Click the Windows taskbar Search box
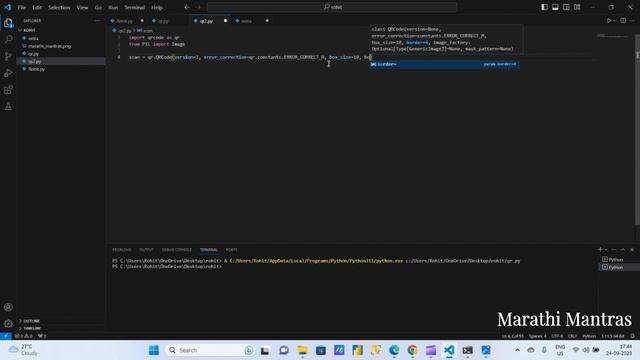Screen dimensions: 640x360 click(x=209, y=350)
